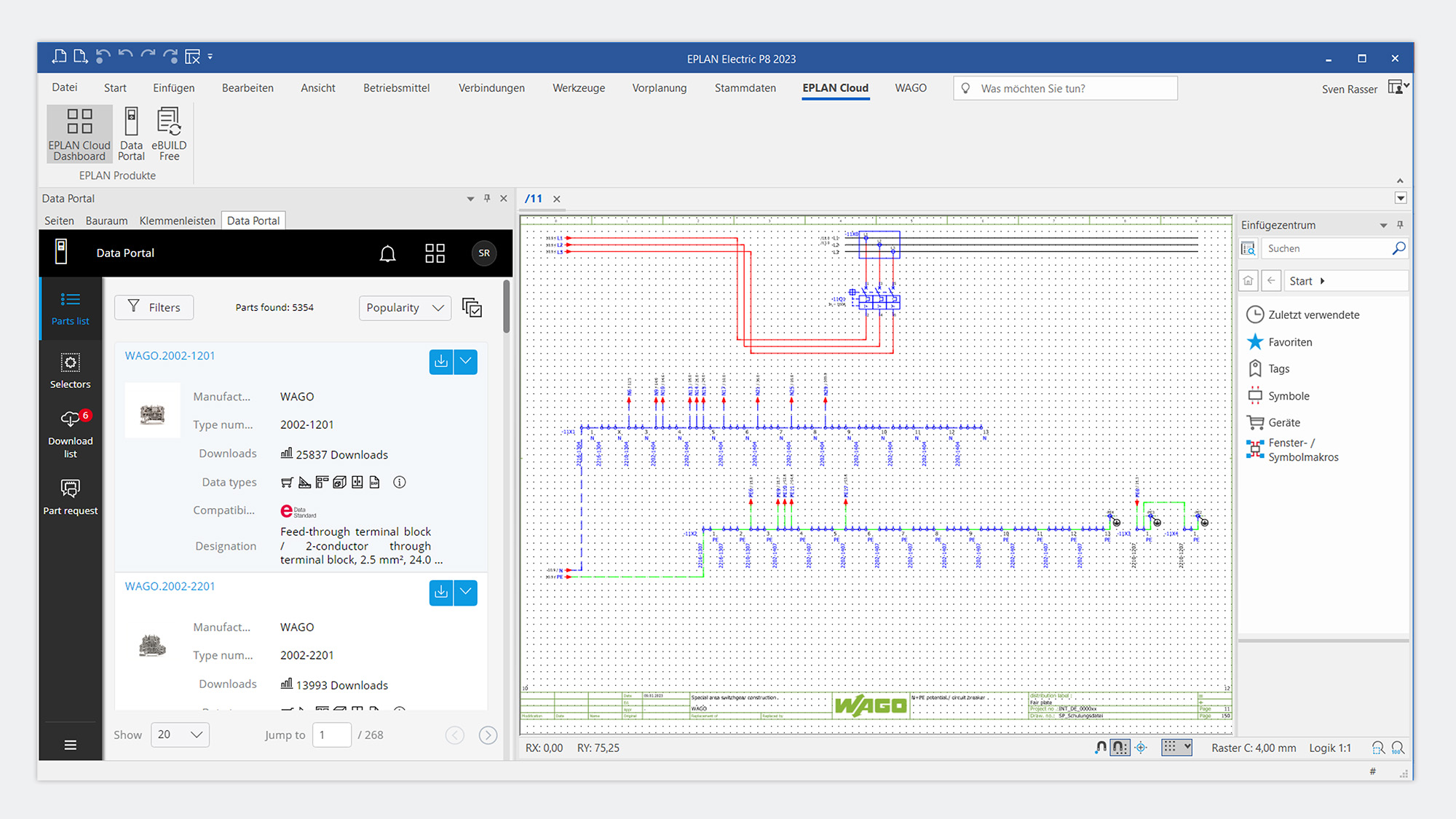The width and height of the screenshot is (1456, 819).
Task: Open the editor tab list dropdown
Action: point(1401,198)
